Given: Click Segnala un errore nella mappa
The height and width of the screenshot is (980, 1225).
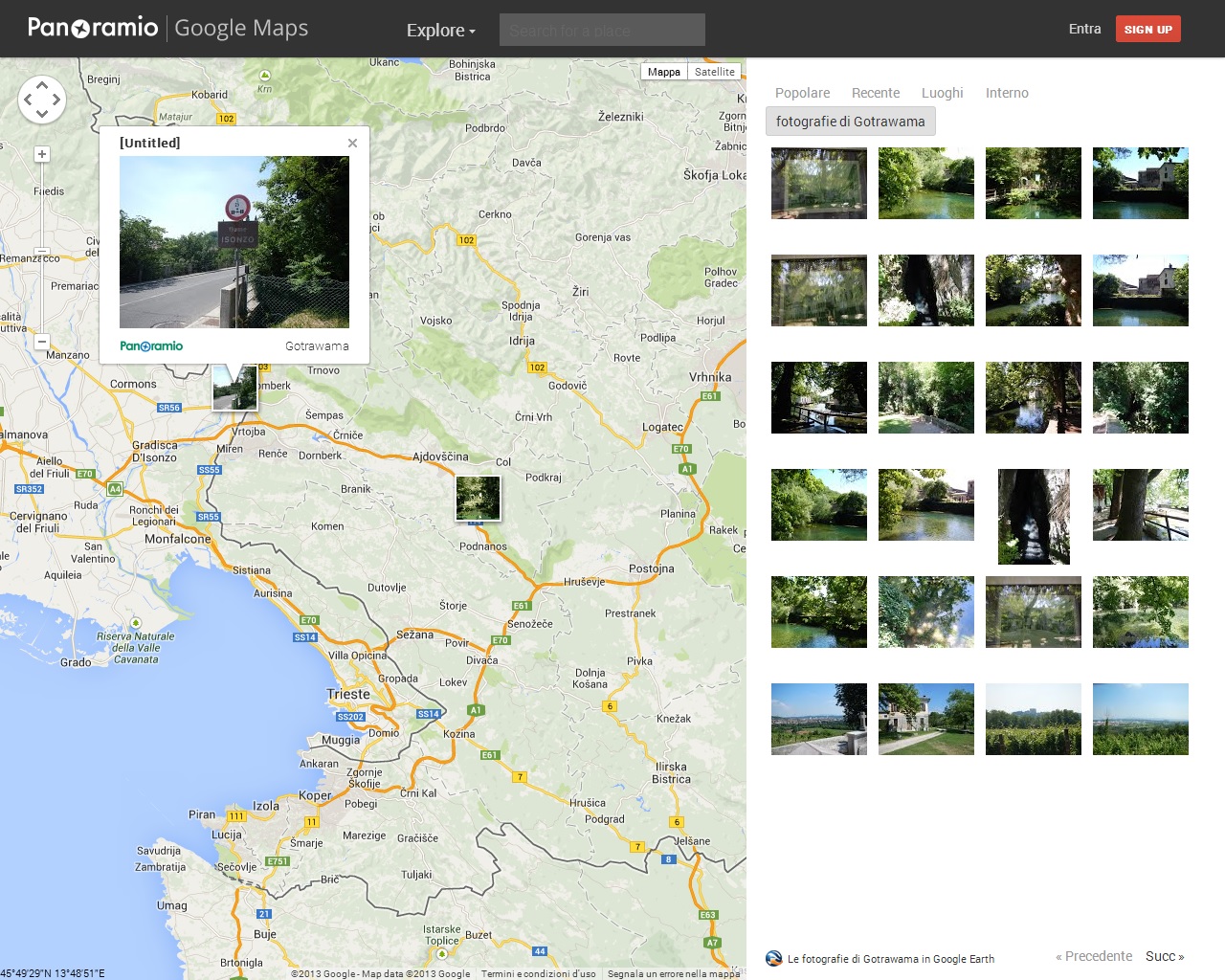Looking at the screenshot, I should pyautogui.click(x=674, y=973).
